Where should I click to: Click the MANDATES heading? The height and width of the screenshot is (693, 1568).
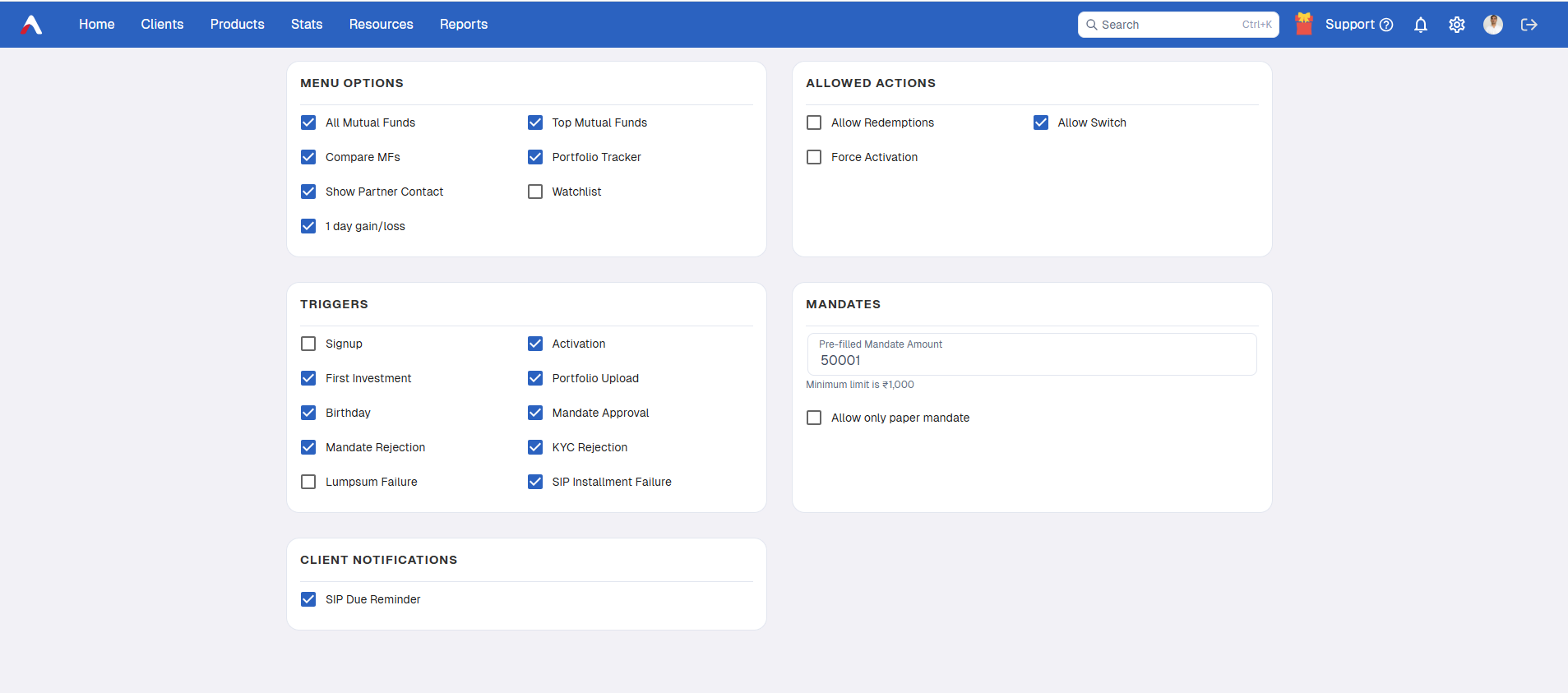coord(843,304)
